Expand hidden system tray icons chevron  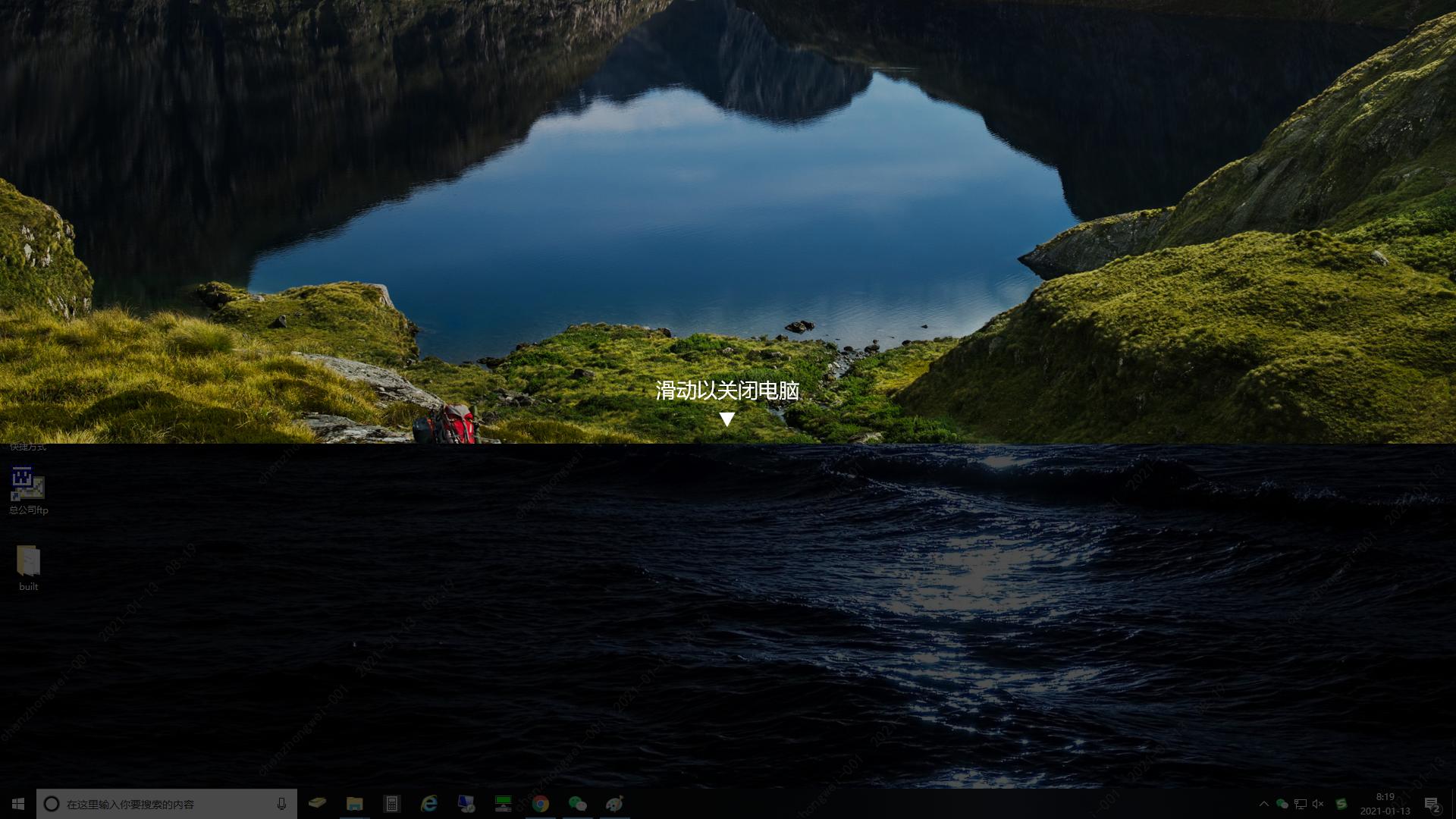pos(1263,804)
